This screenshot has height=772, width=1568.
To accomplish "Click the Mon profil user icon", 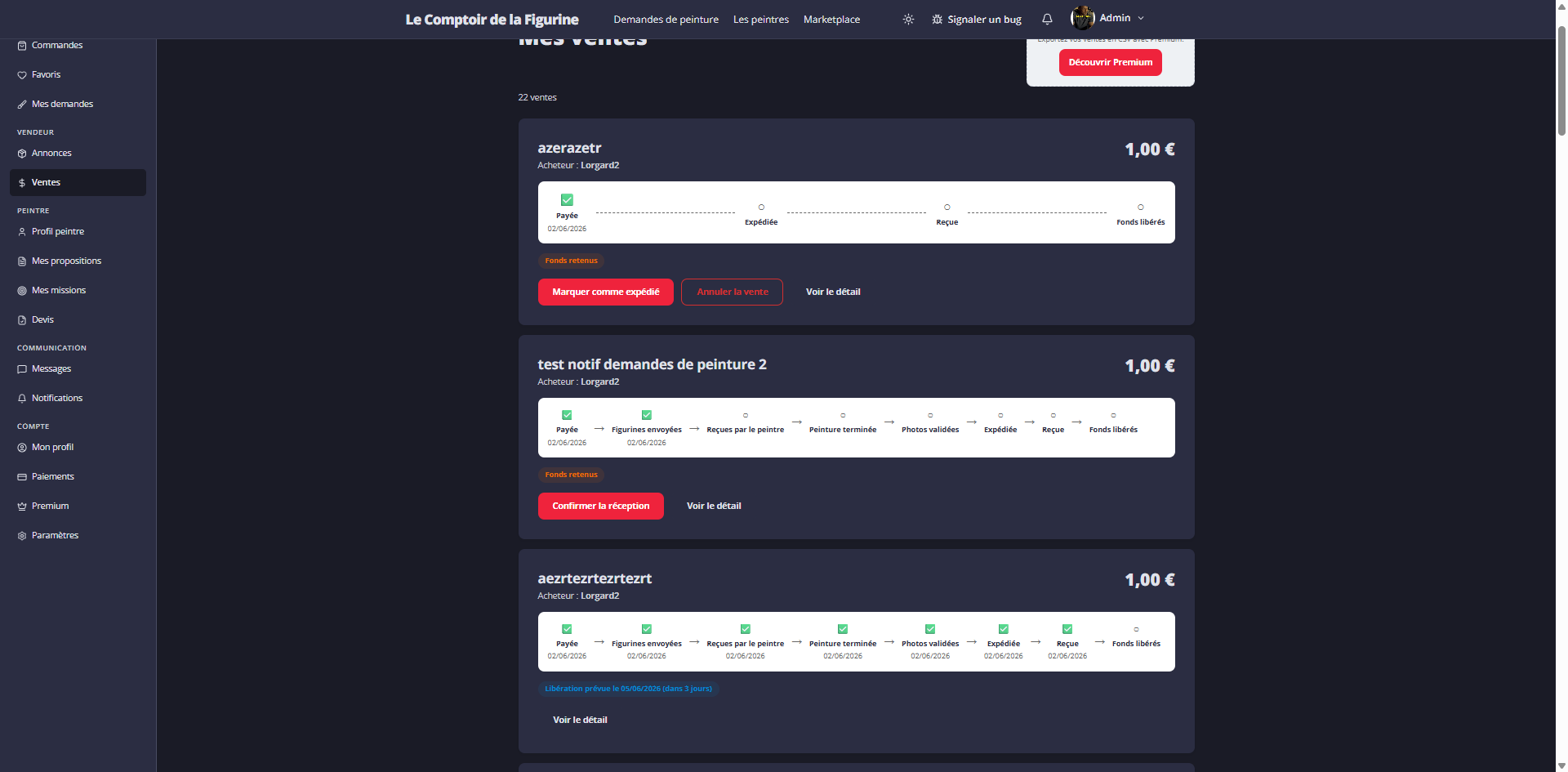I will click(x=22, y=448).
